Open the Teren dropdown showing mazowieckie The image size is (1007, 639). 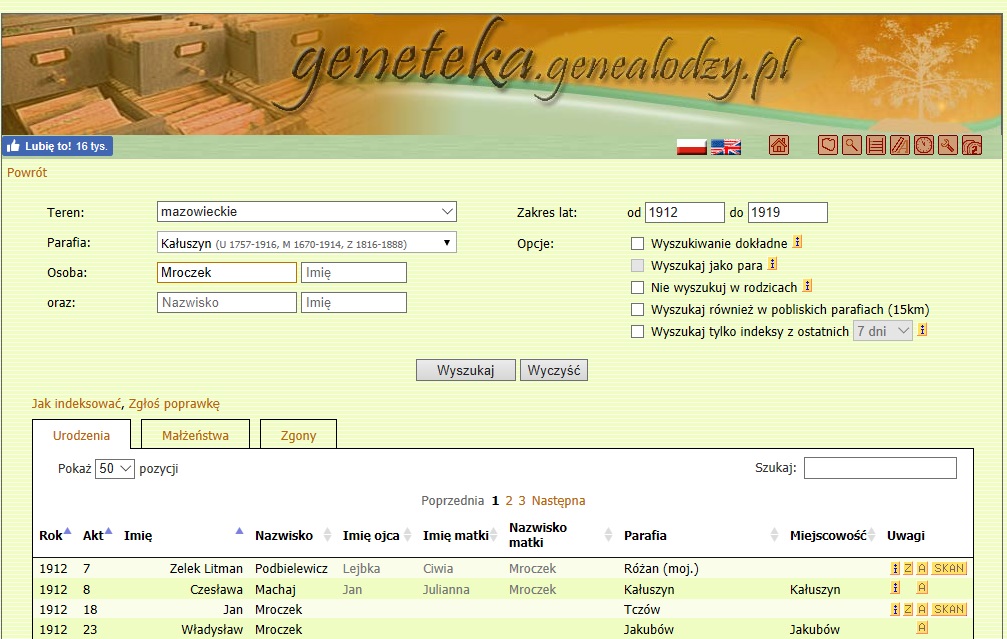point(307,212)
